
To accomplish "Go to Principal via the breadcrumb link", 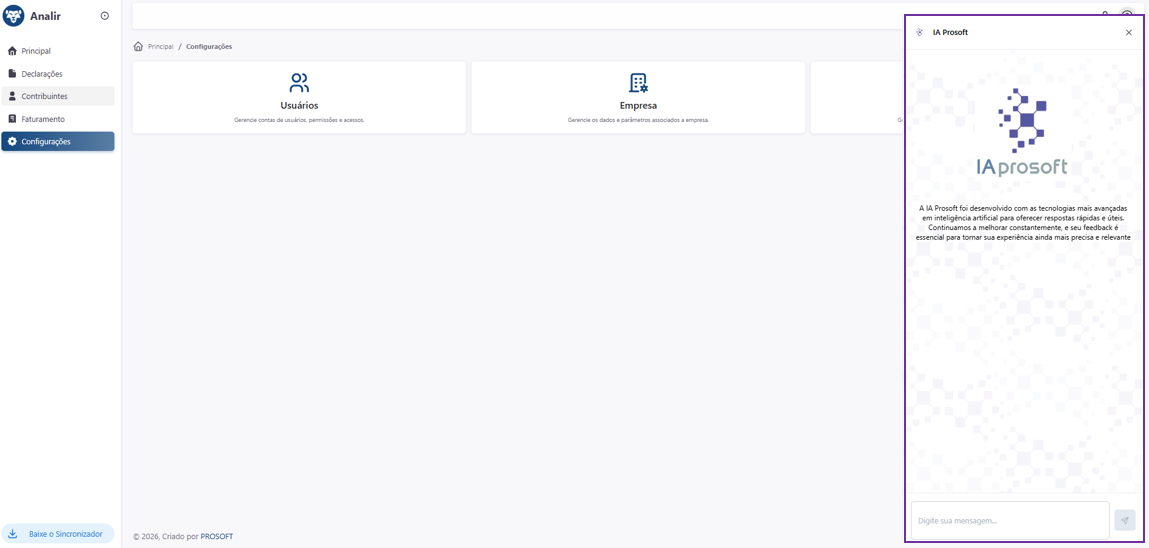I will (x=160, y=46).
